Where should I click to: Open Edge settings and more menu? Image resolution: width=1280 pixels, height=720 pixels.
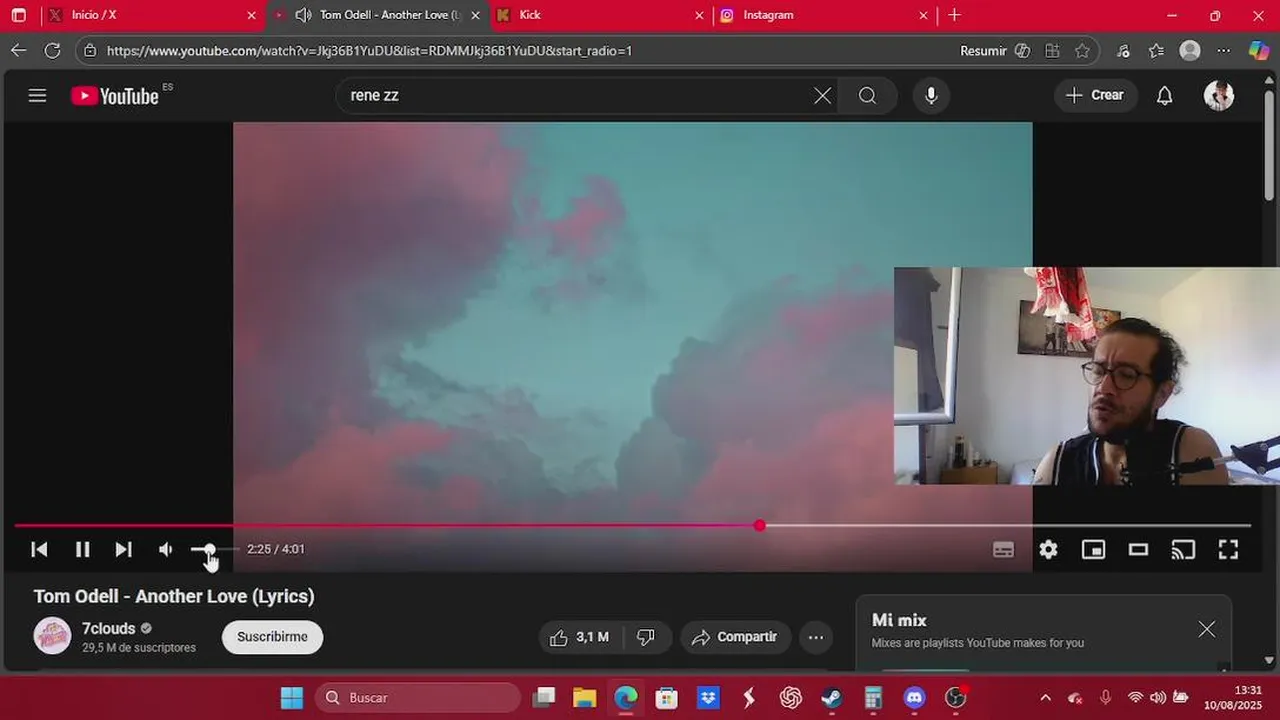pos(1223,50)
